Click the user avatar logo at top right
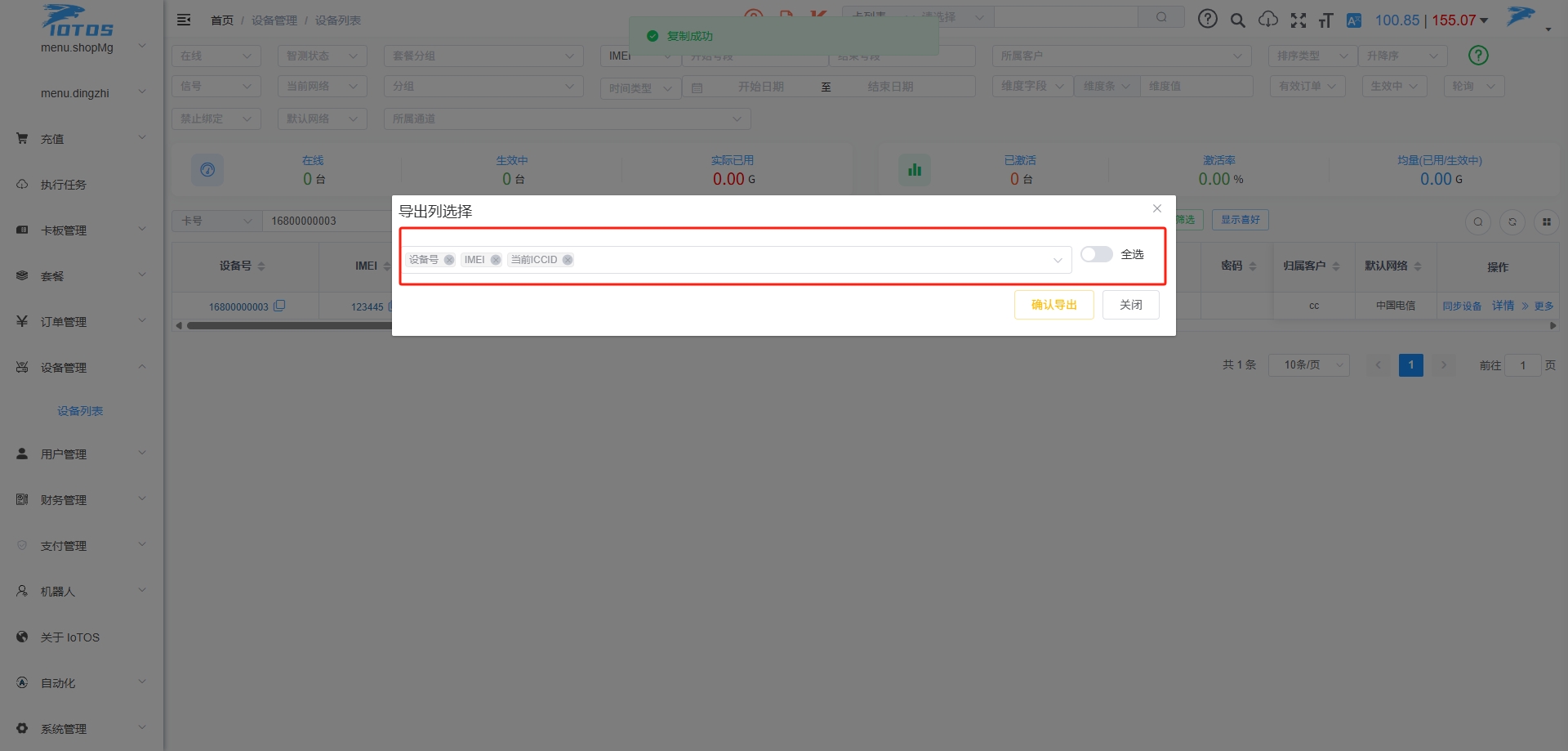This screenshot has height=751, width=1568. tap(1521, 16)
